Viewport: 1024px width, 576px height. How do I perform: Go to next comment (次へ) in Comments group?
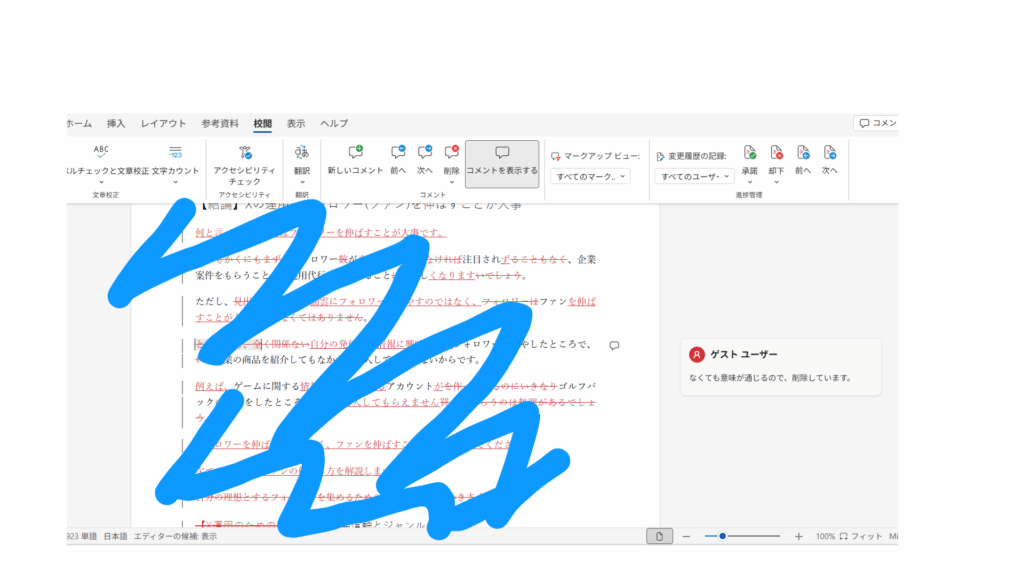[x=425, y=153]
